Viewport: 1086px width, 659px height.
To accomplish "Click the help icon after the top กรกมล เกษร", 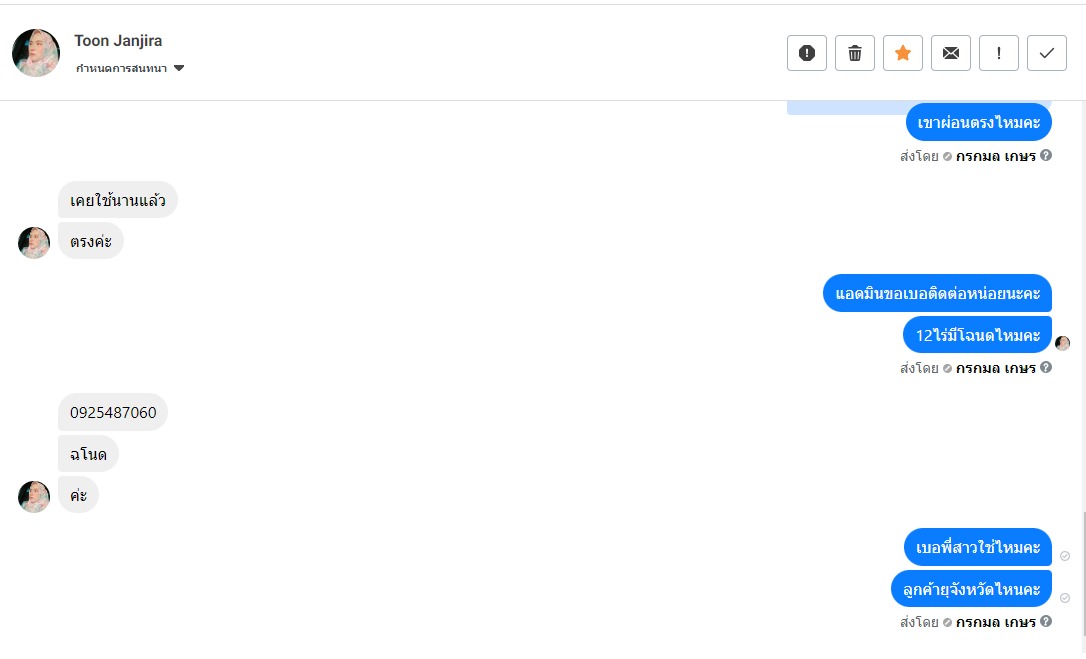I will (x=1046, y=155).
